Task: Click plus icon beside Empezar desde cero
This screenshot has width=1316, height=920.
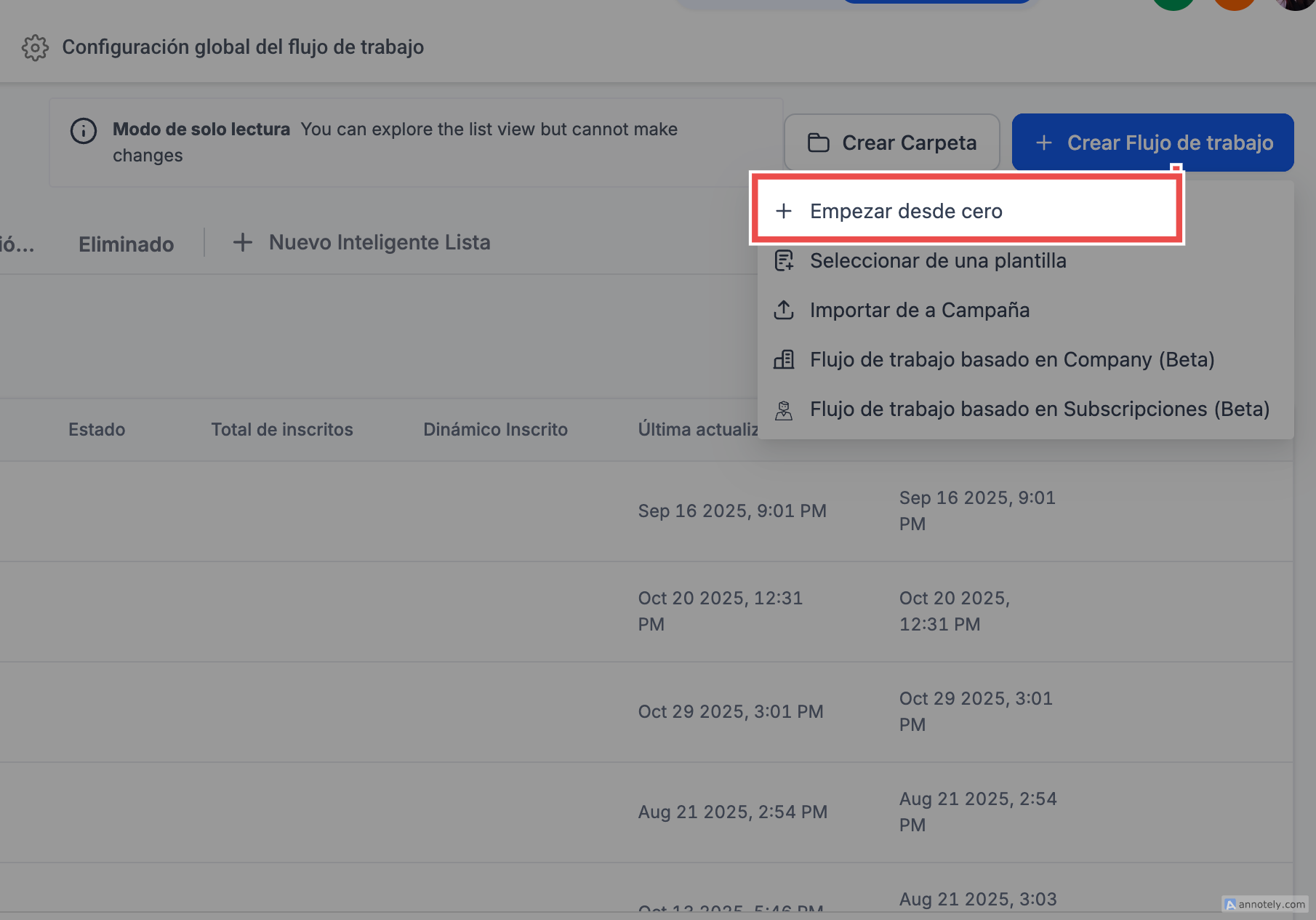Action: pyautogui.click(x=784, y=212)
